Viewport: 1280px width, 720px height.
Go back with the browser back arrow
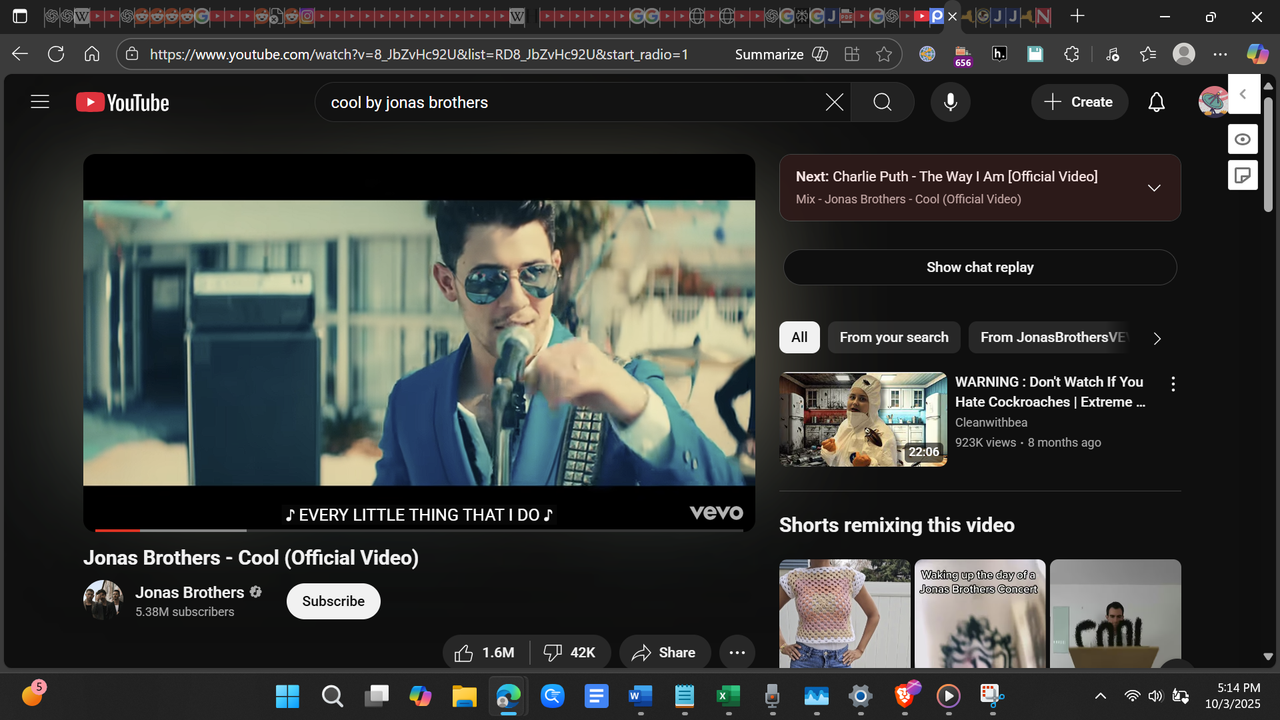click(20, 54)
